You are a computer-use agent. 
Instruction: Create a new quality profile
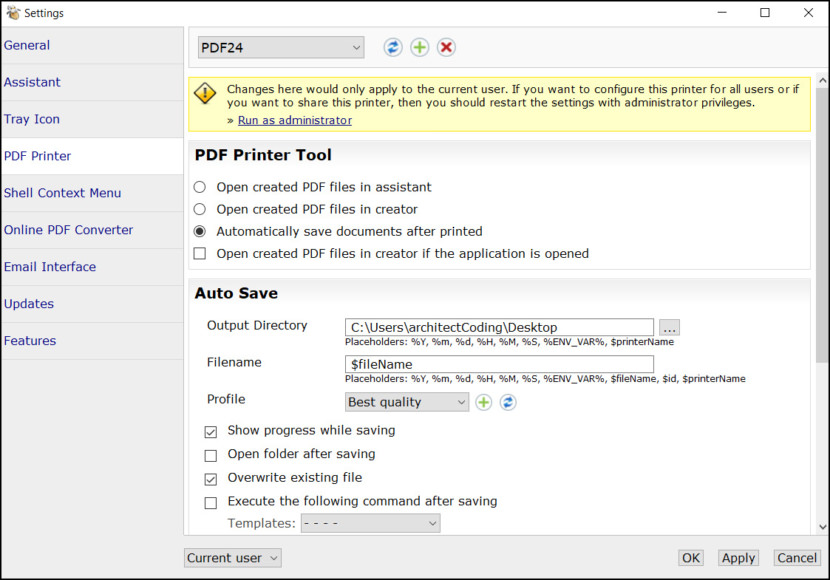point(484,401)
